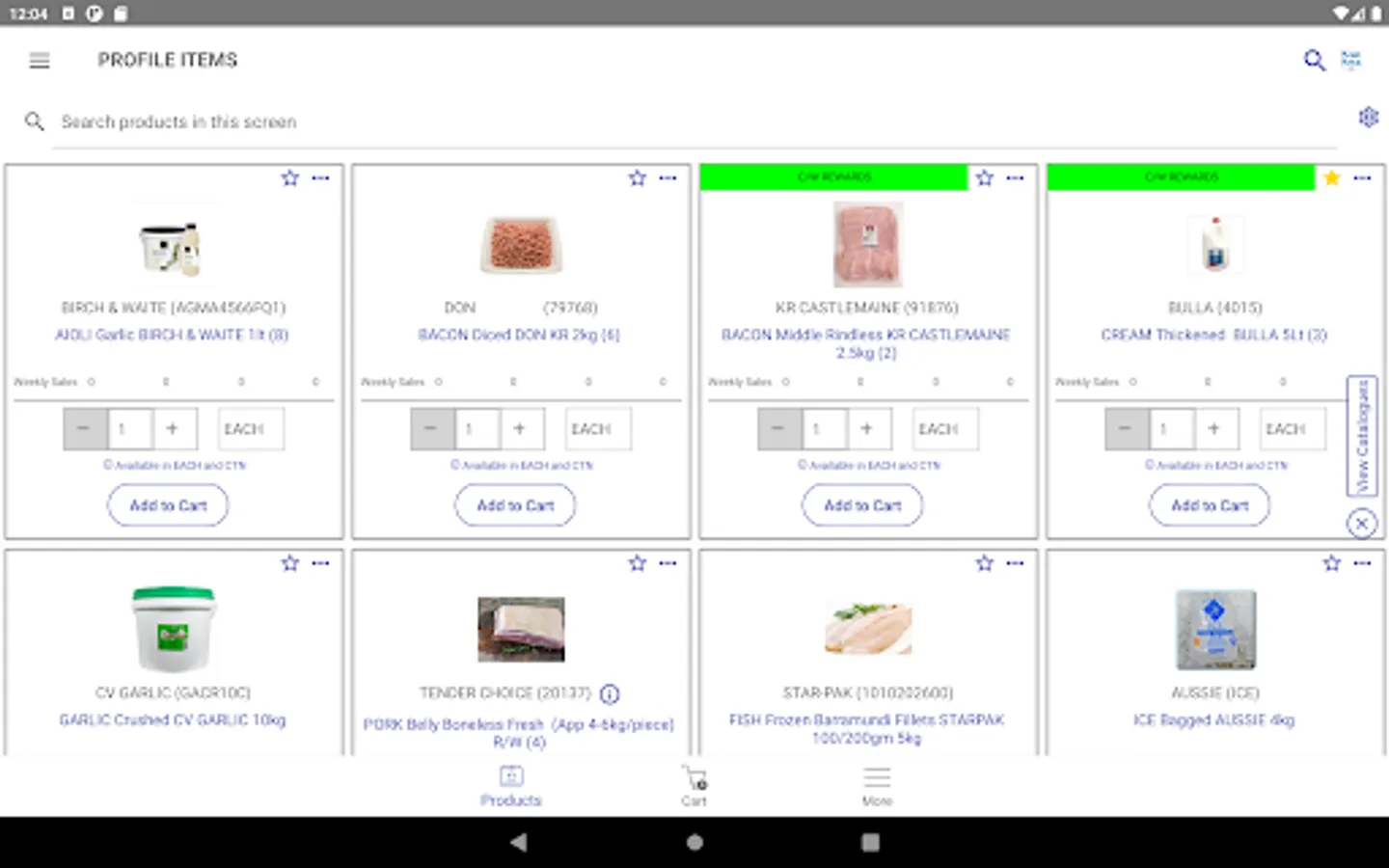Tap the Android home button
This screenshot has width=1389, height=868.
click(x=694, y=842)
